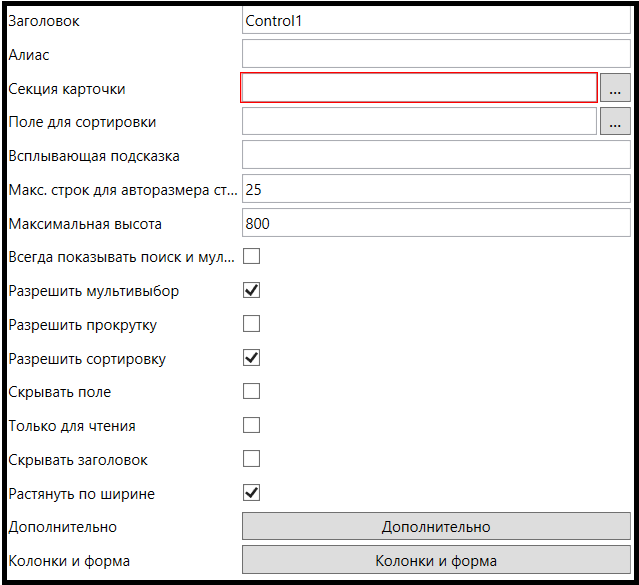
Task: Tick the Скрывать поле checkbox
Action: point(252,391)
